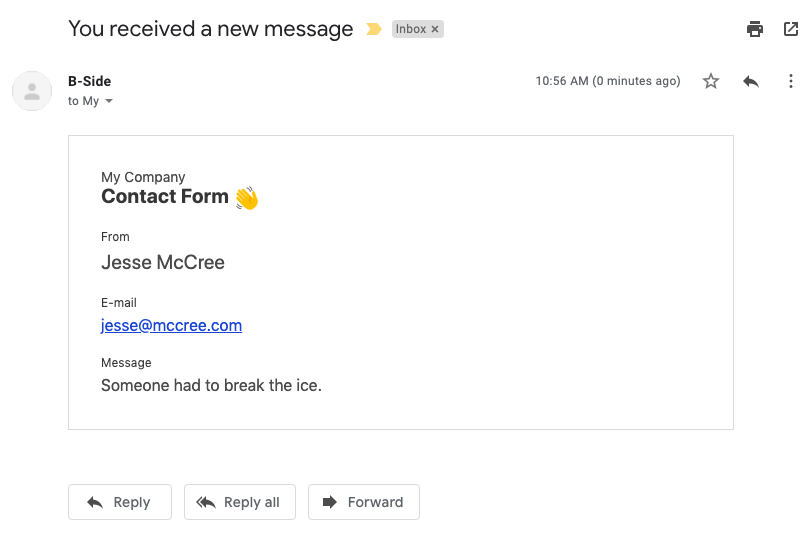
Task: Open email in new window
Action: [790, 29]
